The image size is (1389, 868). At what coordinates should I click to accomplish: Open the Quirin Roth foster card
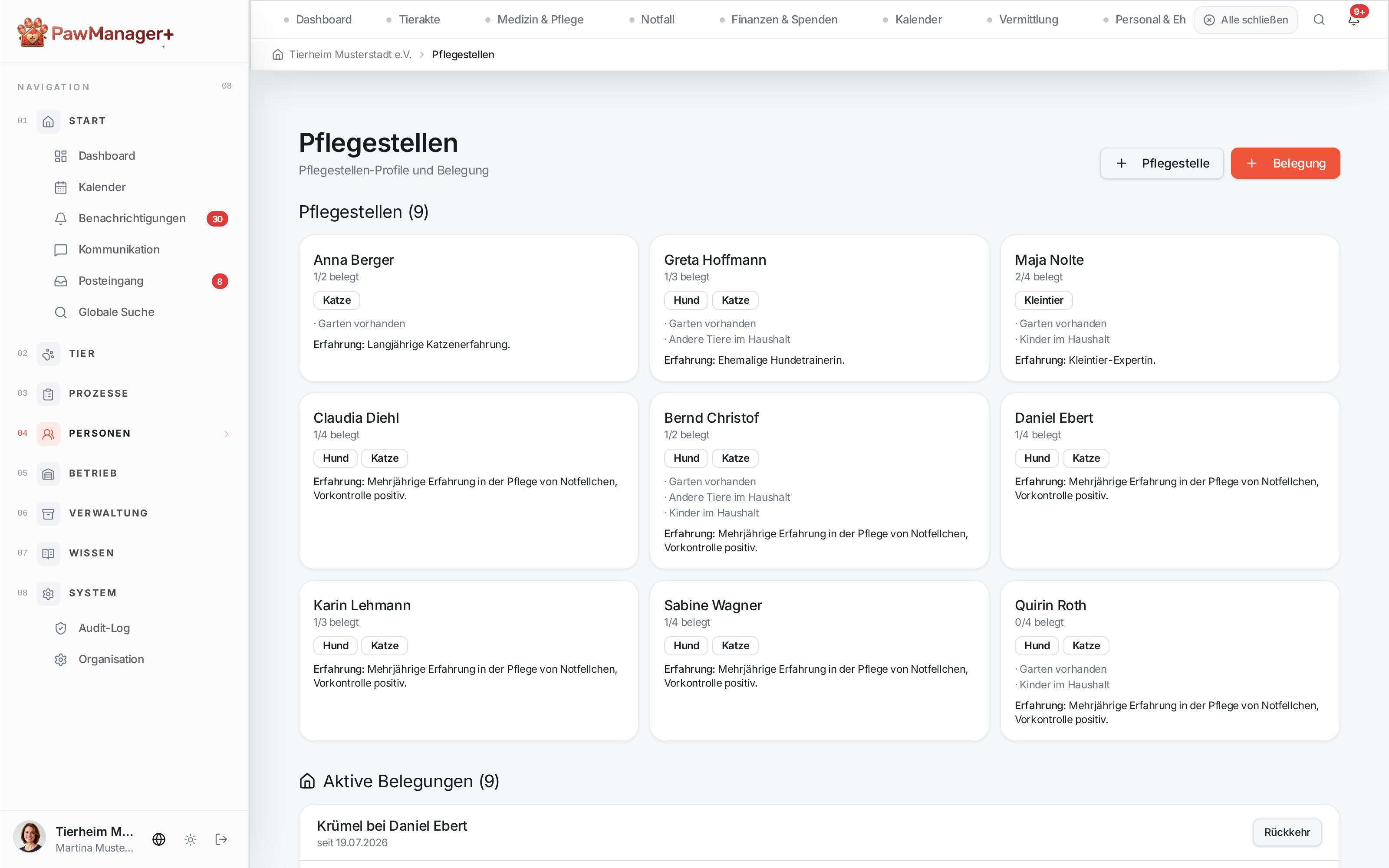click(1170, 661)
